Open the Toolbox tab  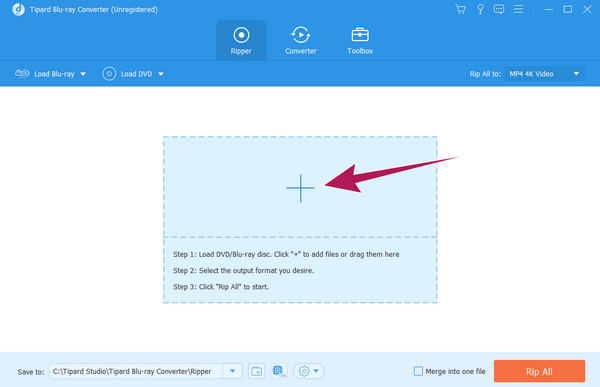360,40
